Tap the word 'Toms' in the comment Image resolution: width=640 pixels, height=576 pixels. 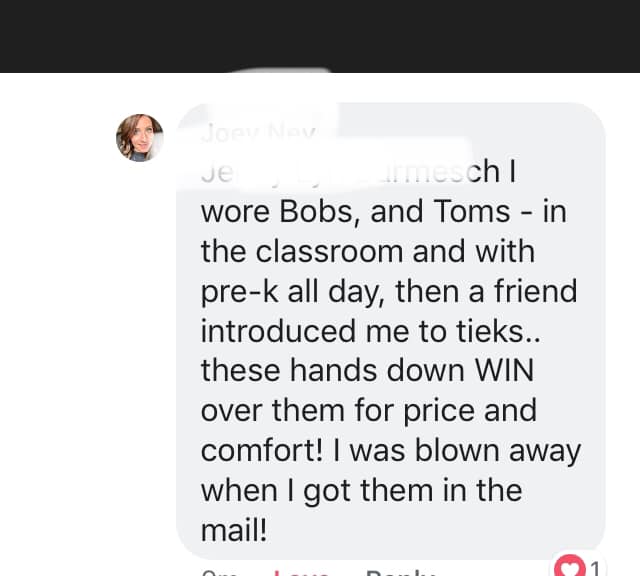point(472,211)
